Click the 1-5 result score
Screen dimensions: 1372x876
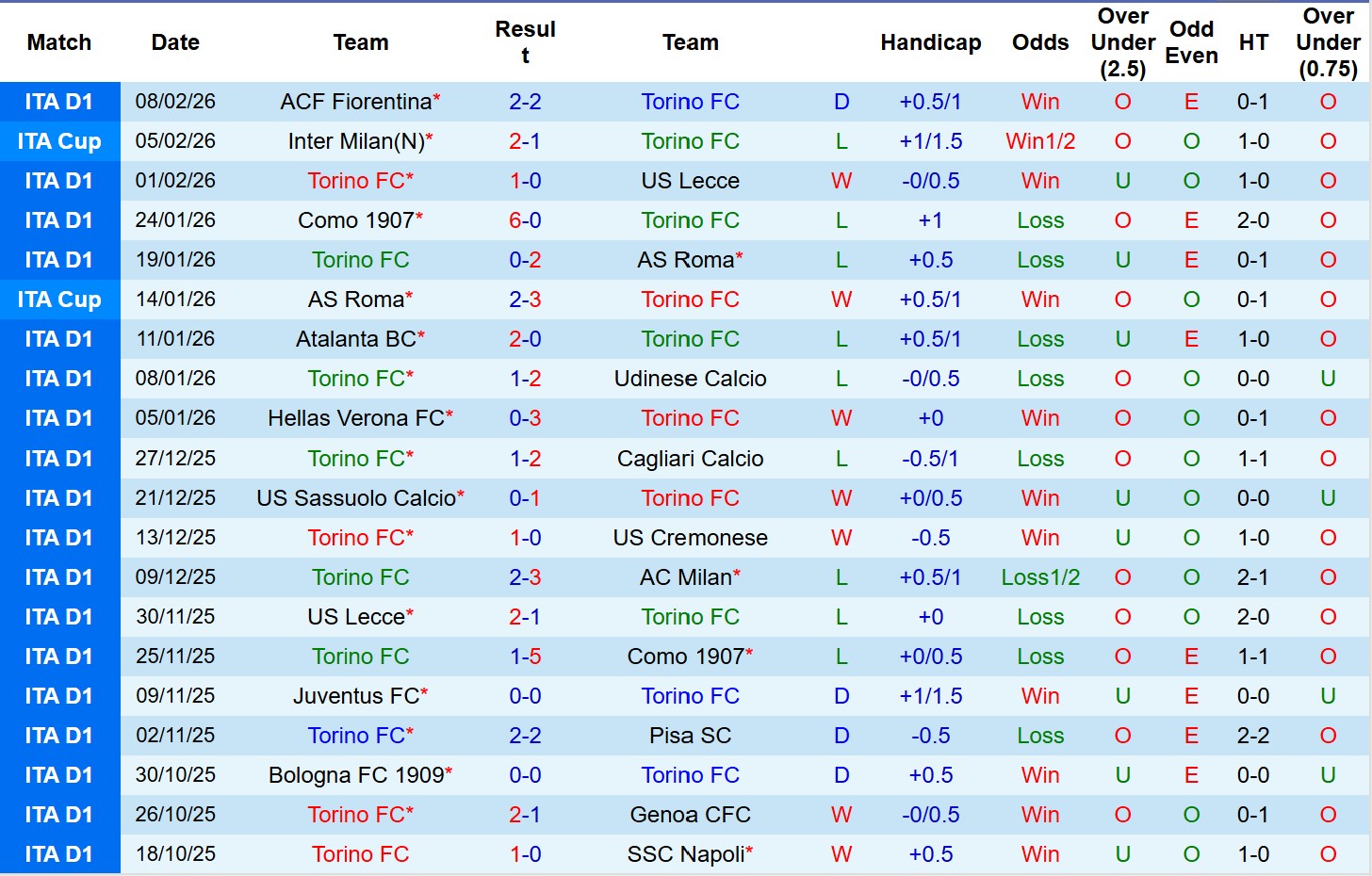[525, 657]
